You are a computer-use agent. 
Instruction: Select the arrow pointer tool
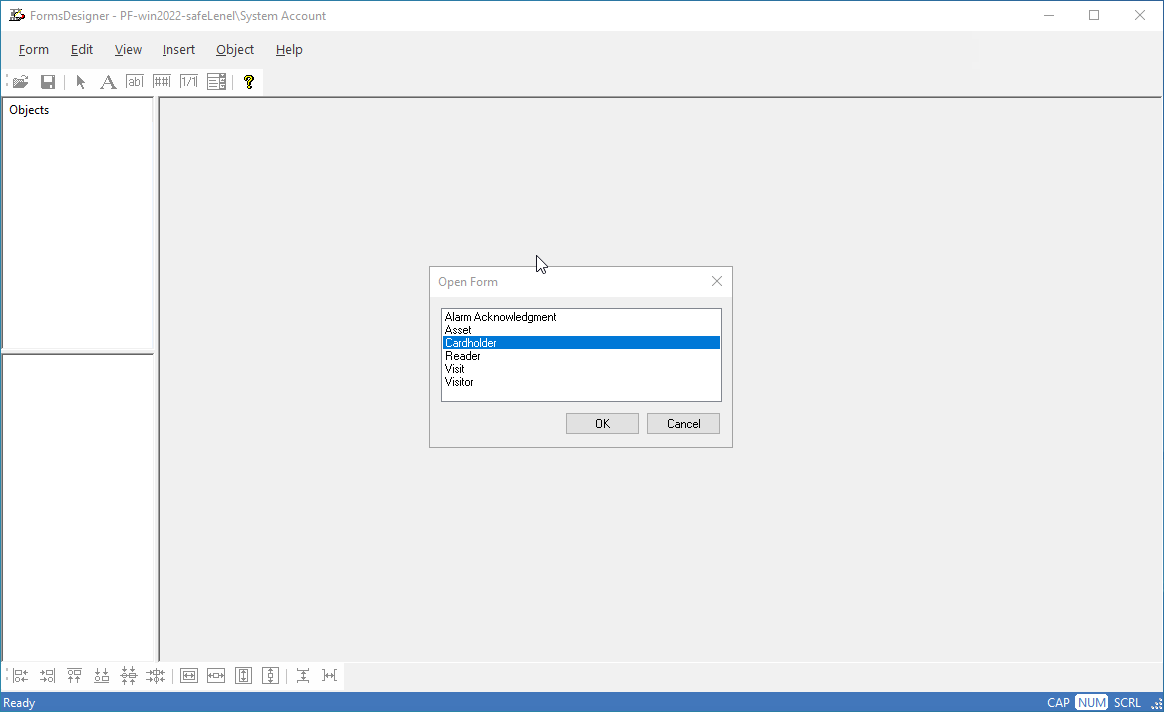click(81, 82)
